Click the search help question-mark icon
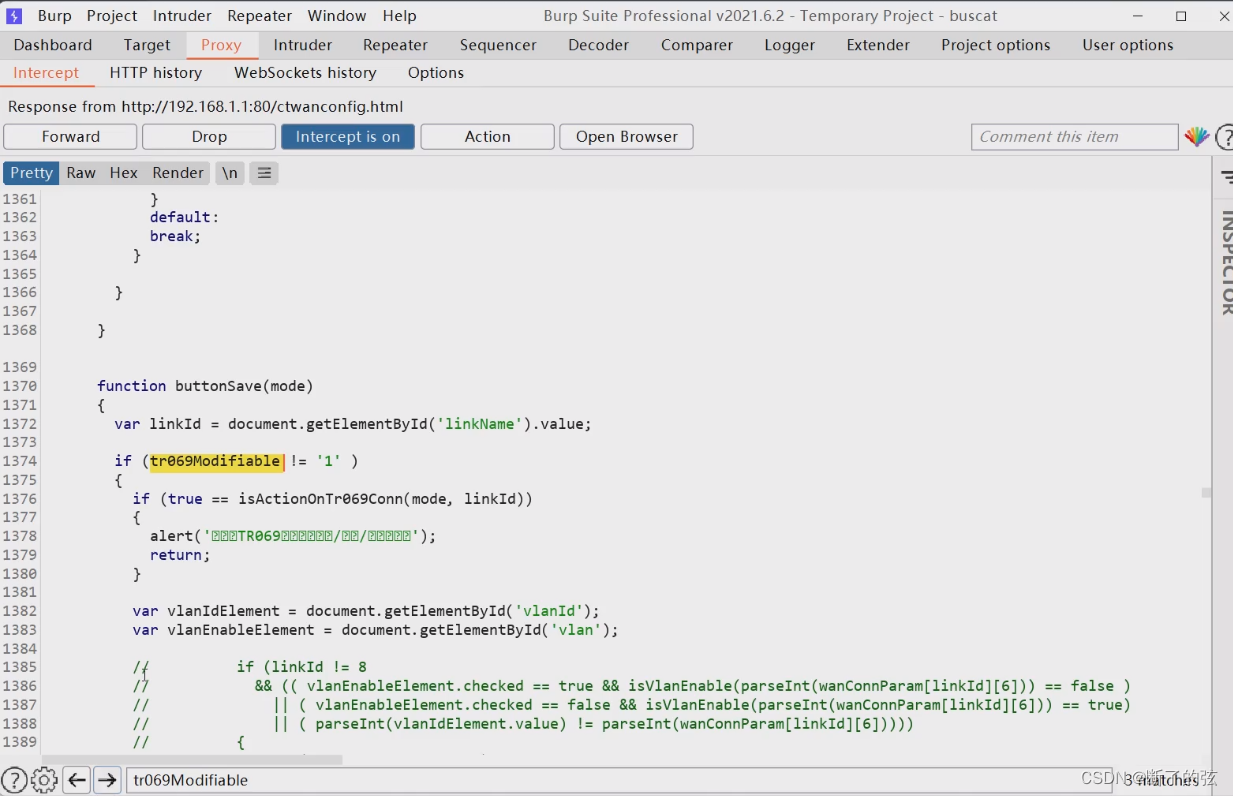 pyautogui.click(x=14, y=780)
